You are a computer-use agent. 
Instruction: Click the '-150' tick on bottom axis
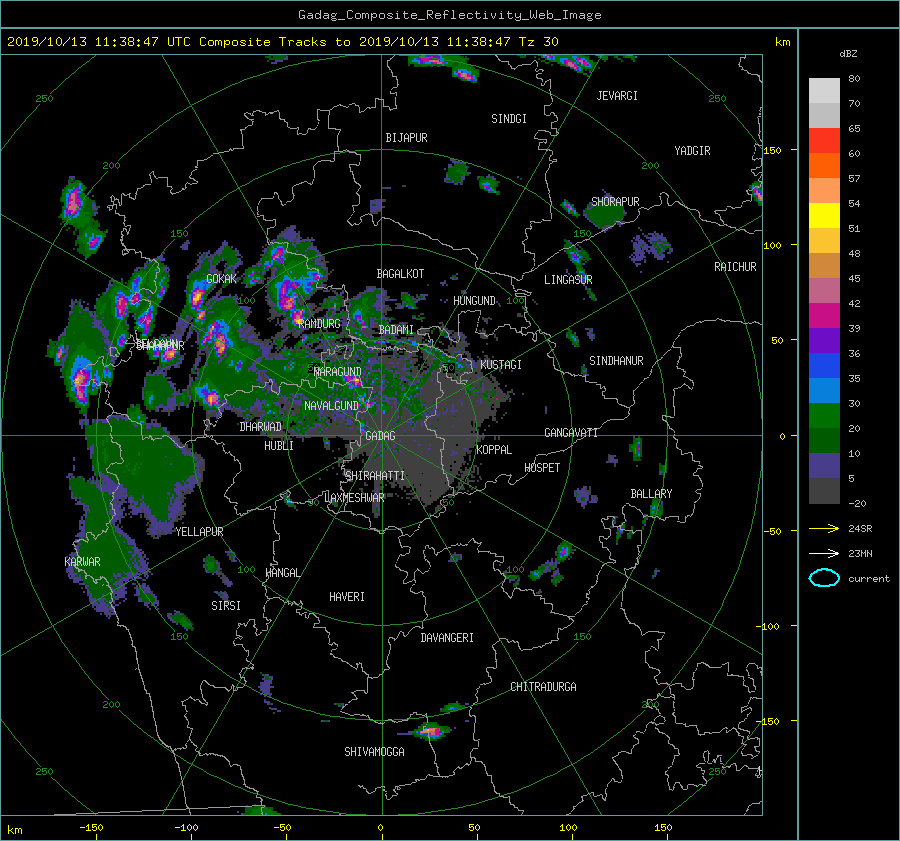[x=91, y=827]
